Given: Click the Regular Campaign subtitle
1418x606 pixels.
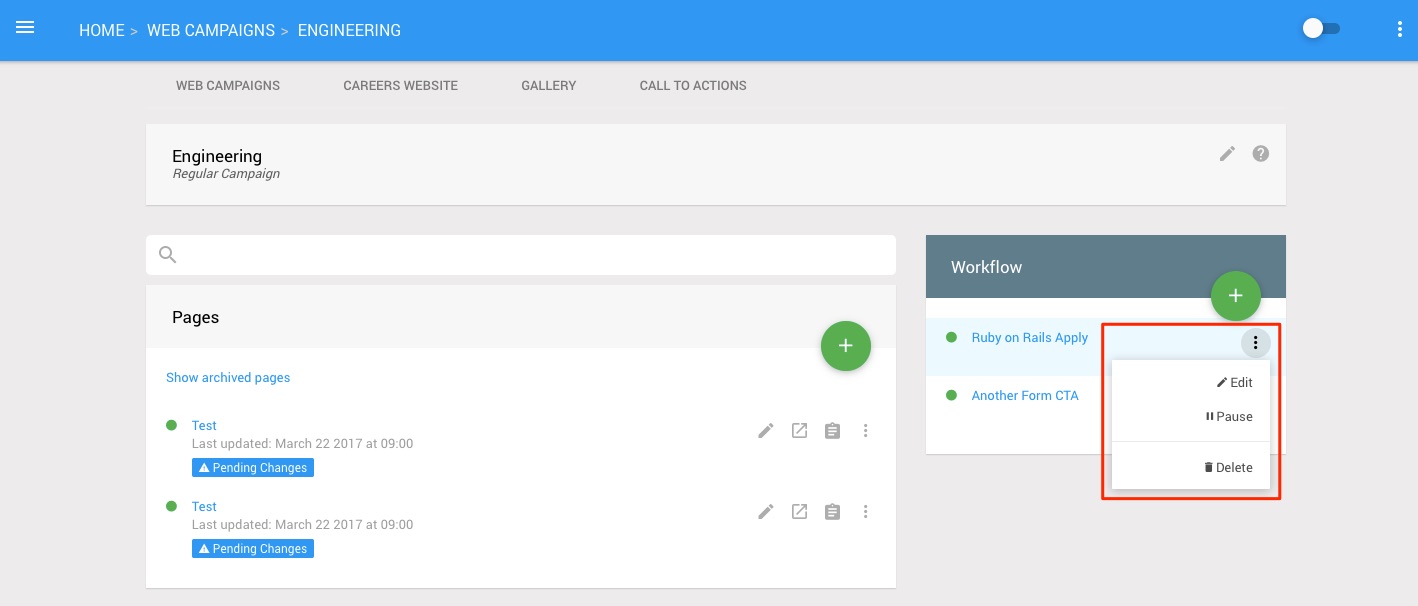Looking at the screenshot, I should (x=226, y=174).
